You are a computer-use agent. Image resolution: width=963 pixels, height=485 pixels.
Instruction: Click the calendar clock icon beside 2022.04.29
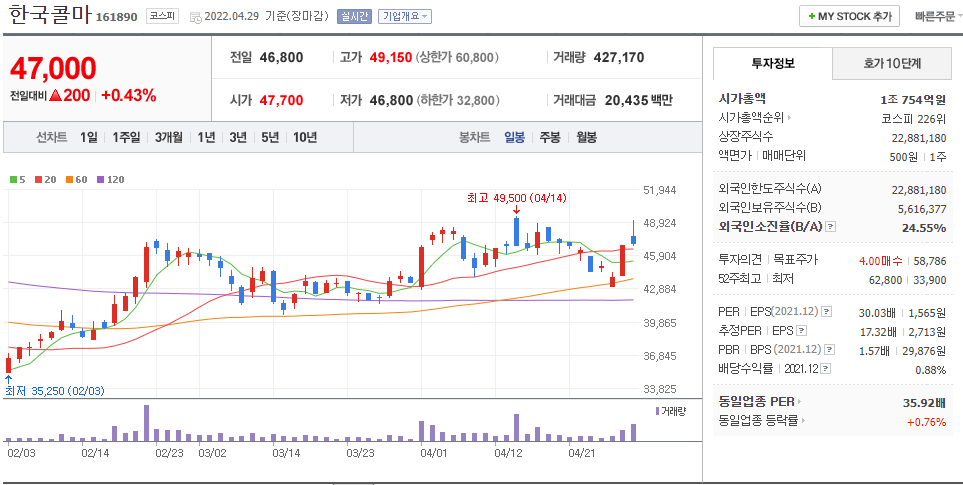click(195, 17)
